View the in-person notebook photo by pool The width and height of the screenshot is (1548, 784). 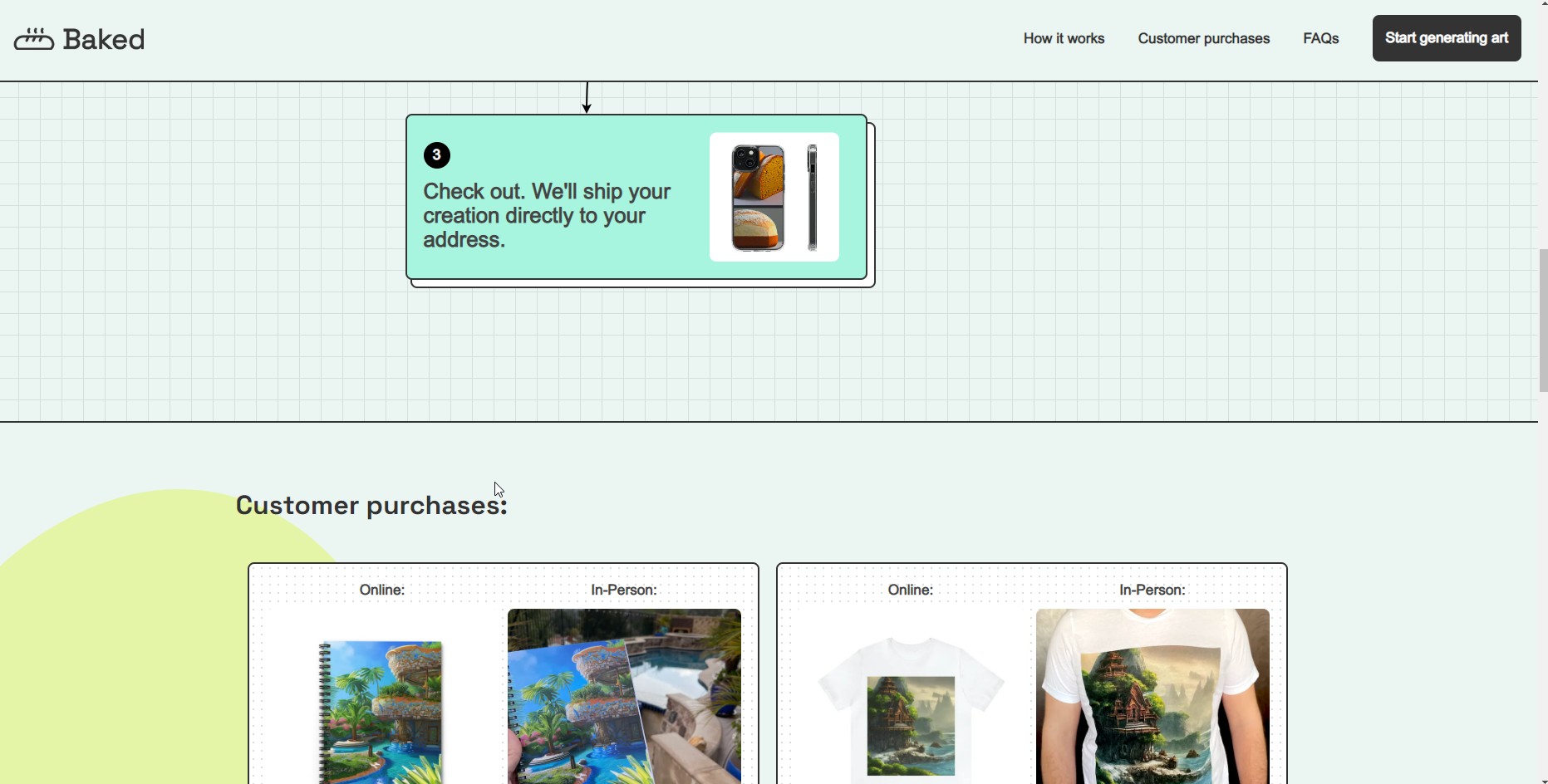(624, 696)
